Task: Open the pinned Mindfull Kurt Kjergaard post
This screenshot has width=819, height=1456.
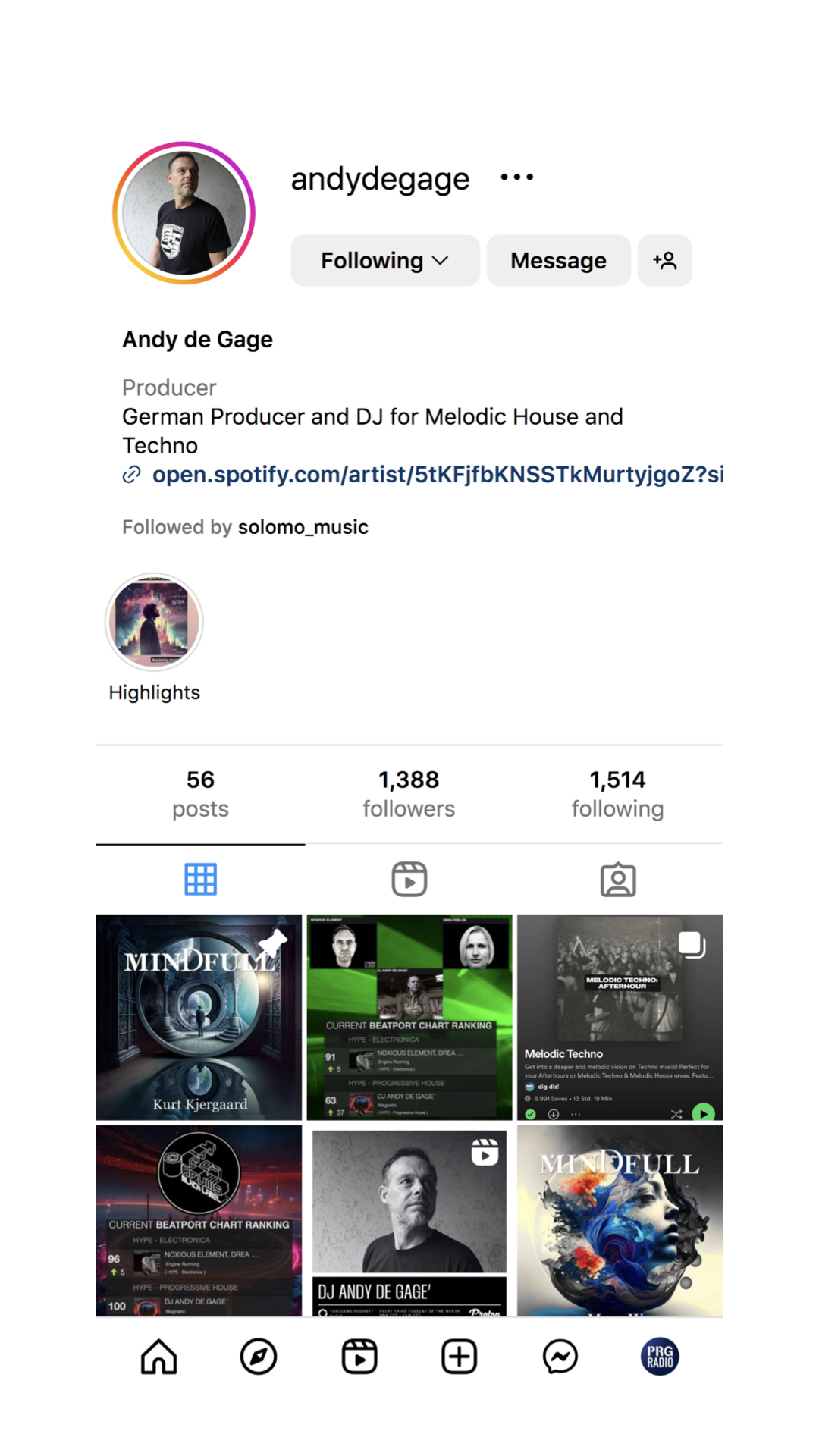Action: [x=199, y=1017]
